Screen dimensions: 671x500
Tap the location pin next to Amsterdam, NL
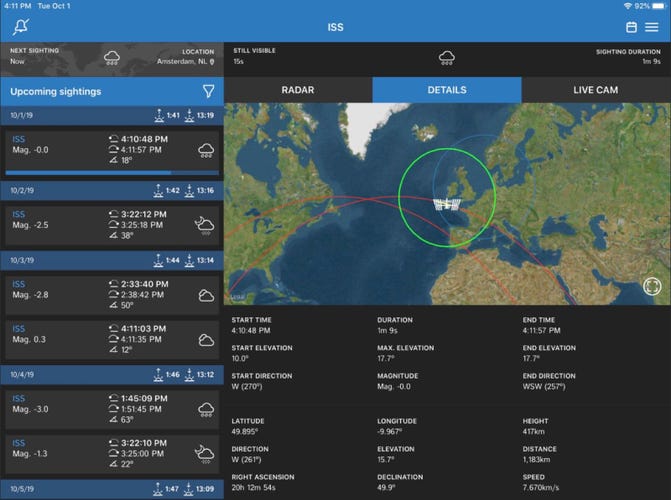point(212,62)
